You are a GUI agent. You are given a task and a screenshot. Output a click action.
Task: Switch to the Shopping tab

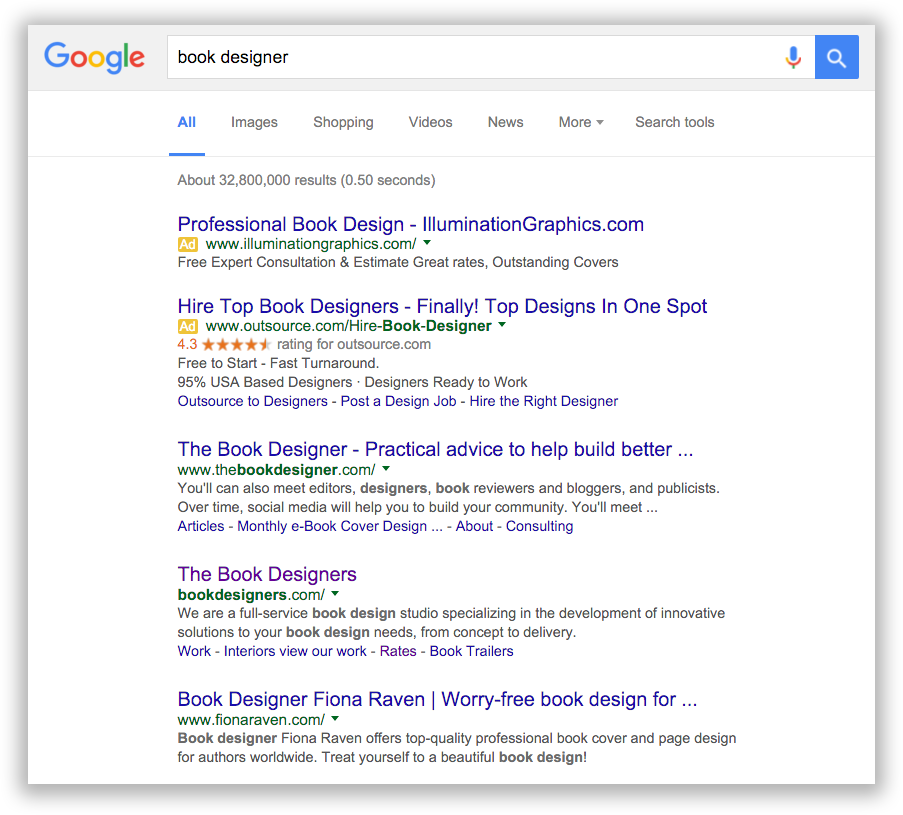(x=343, y=122)
